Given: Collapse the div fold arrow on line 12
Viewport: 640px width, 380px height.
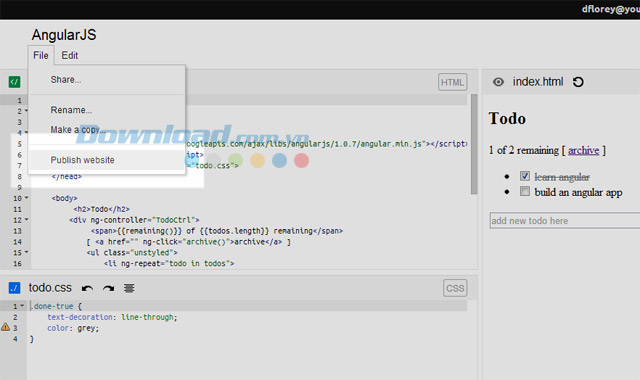Looking at the screenshot, I should click(27, 220).
